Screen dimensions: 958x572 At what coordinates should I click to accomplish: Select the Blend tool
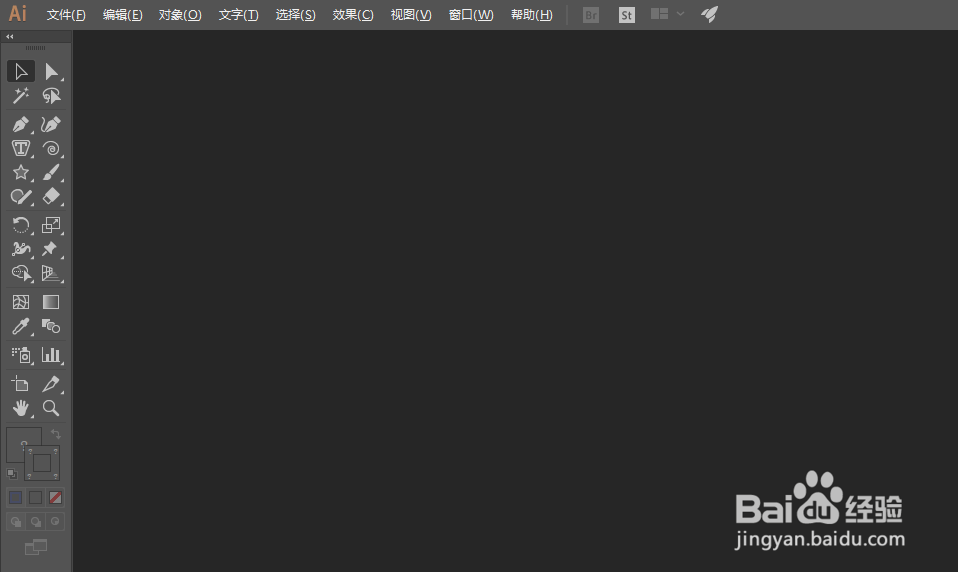click(51, 326)
